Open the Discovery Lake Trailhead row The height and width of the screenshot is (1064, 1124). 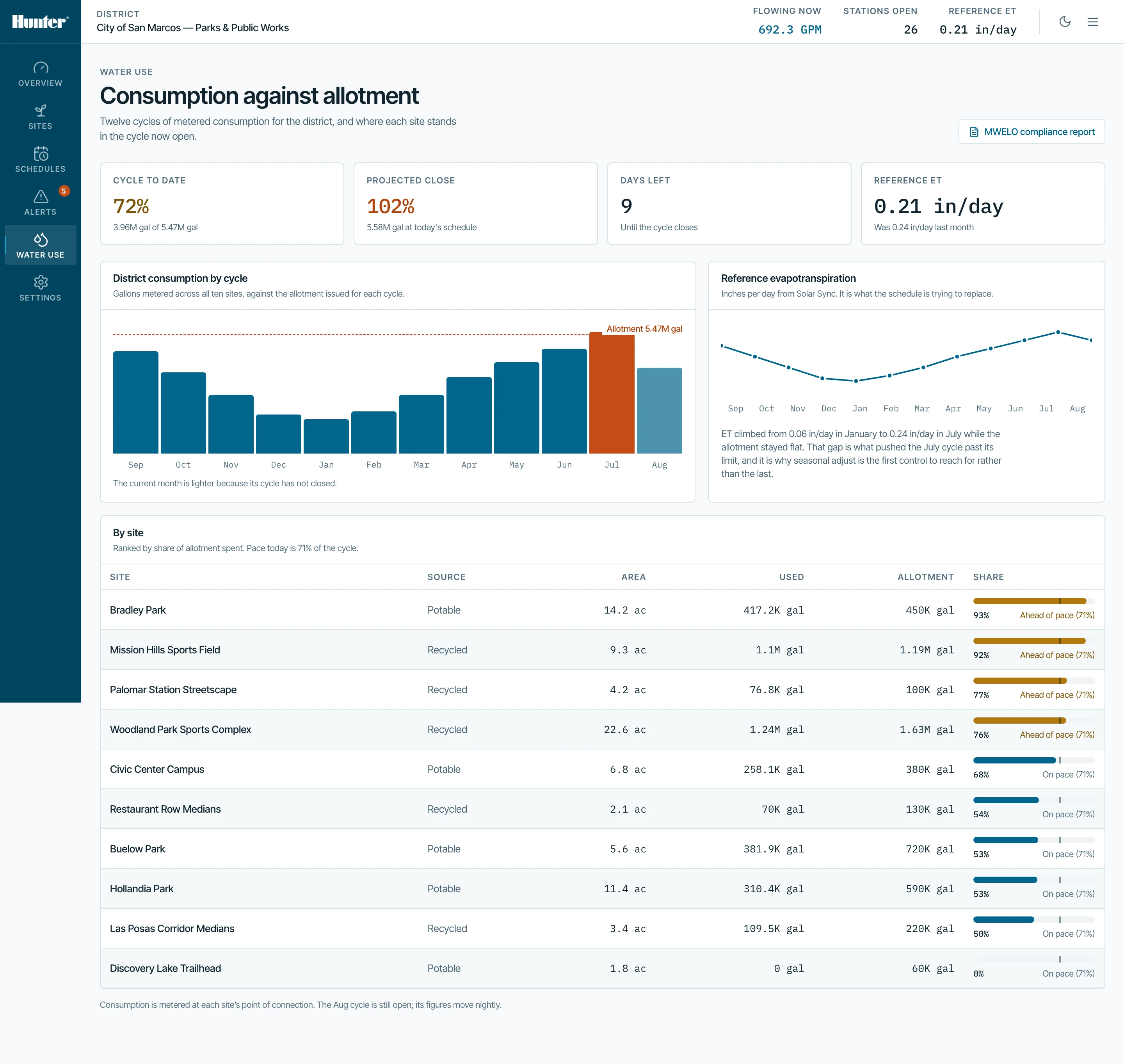coord(602,968)
